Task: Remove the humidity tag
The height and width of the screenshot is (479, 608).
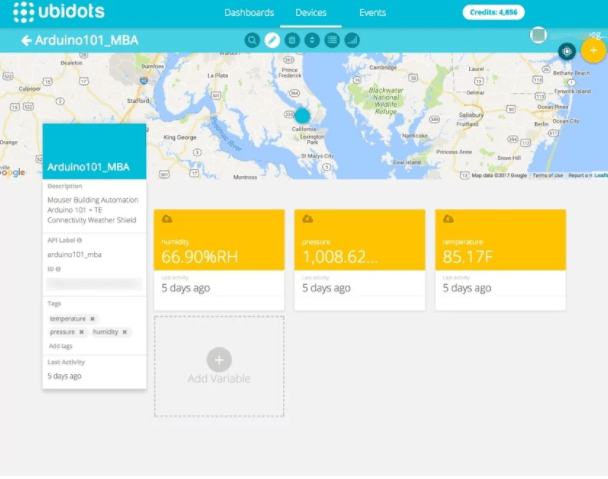Action: [x=124, y=332]
